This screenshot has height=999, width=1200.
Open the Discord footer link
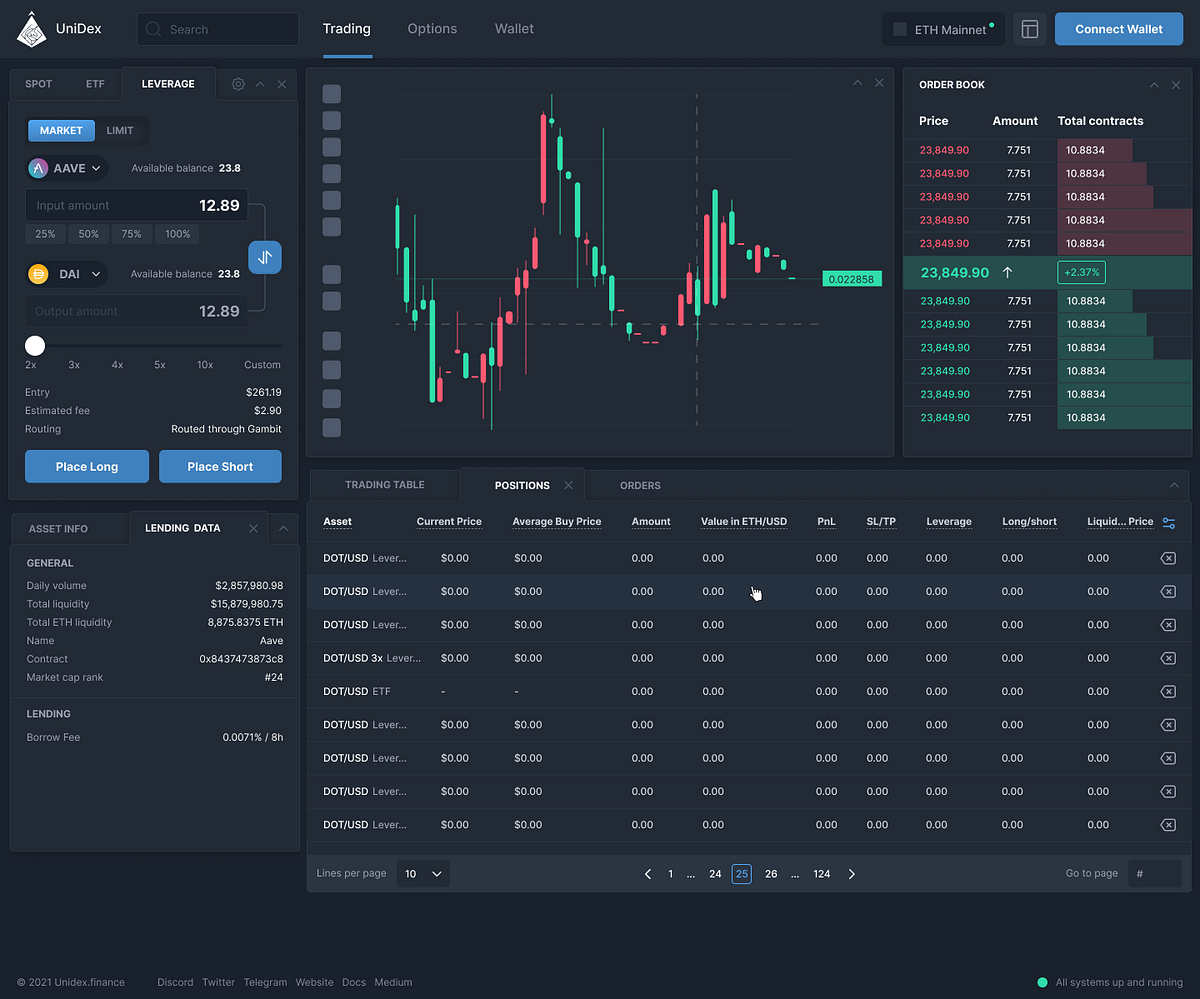(175, 982)
